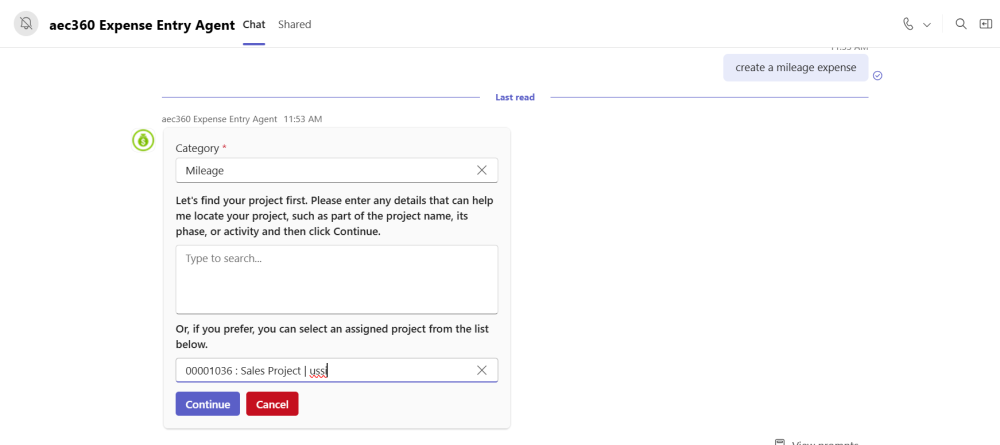The image size is (1000, 445).
Task: Select the Chat tab
Action: tap(254, 24)
